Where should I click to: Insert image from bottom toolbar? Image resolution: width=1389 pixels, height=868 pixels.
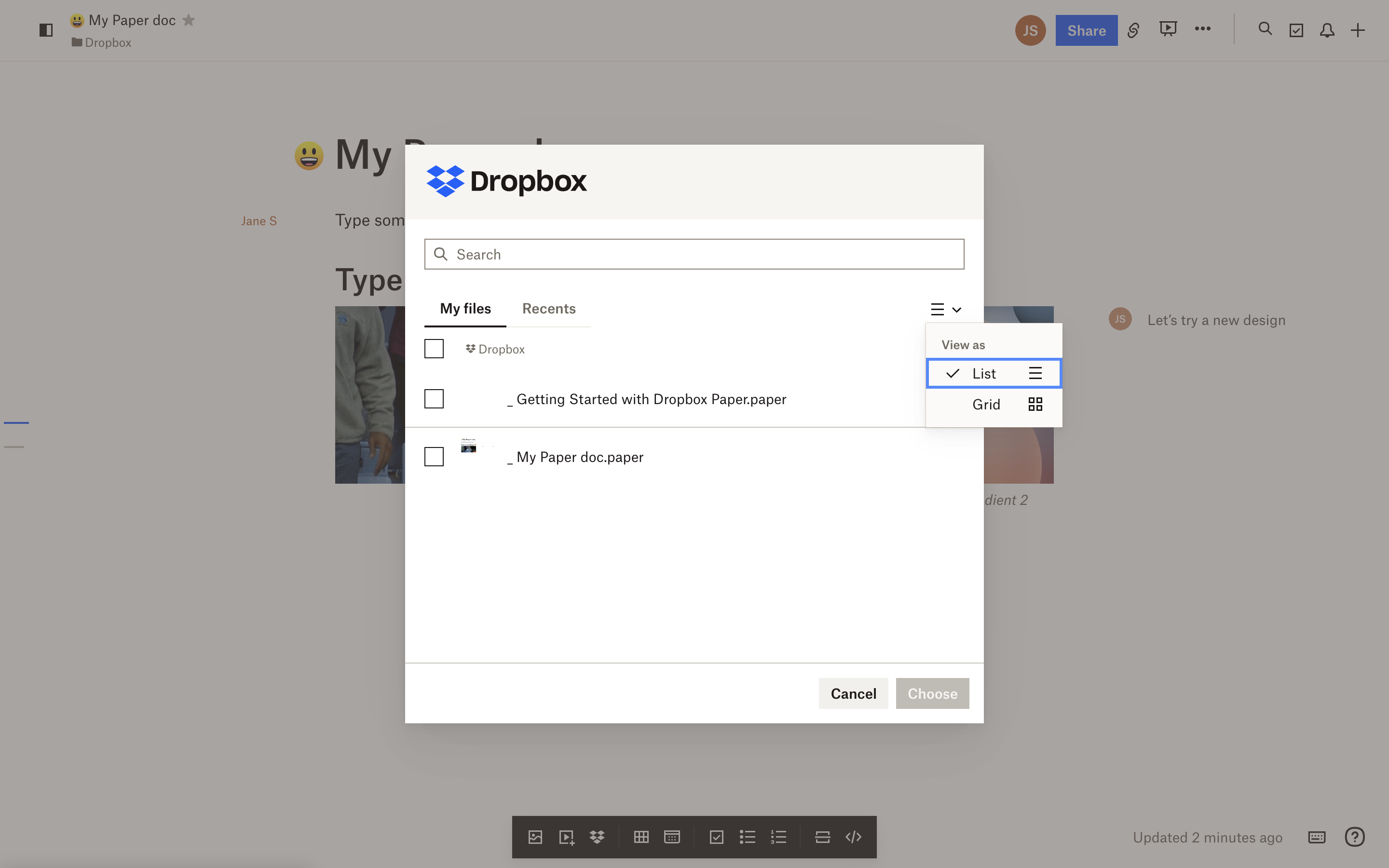pos(535,837)
